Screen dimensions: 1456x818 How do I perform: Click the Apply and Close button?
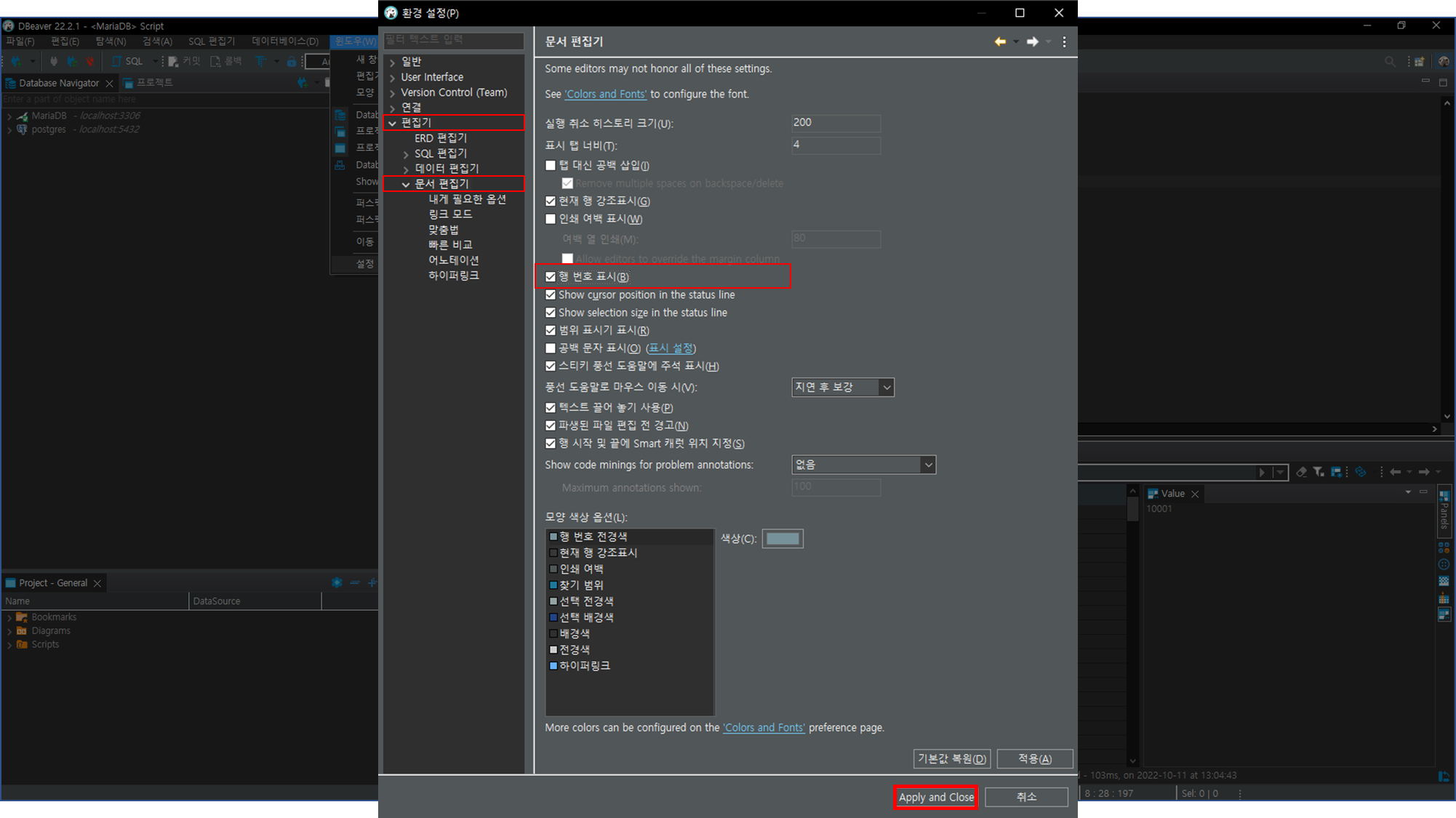tap(935, 797)
